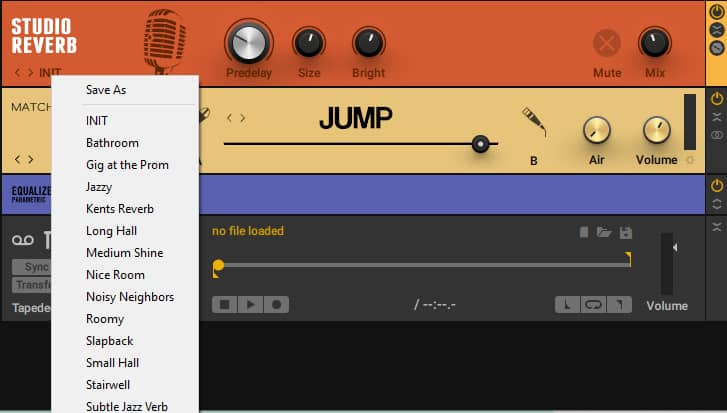Expand the Equalizer module panel
Image resolution: width=727 pixels, height=413 pixels.
coord(716,204)
